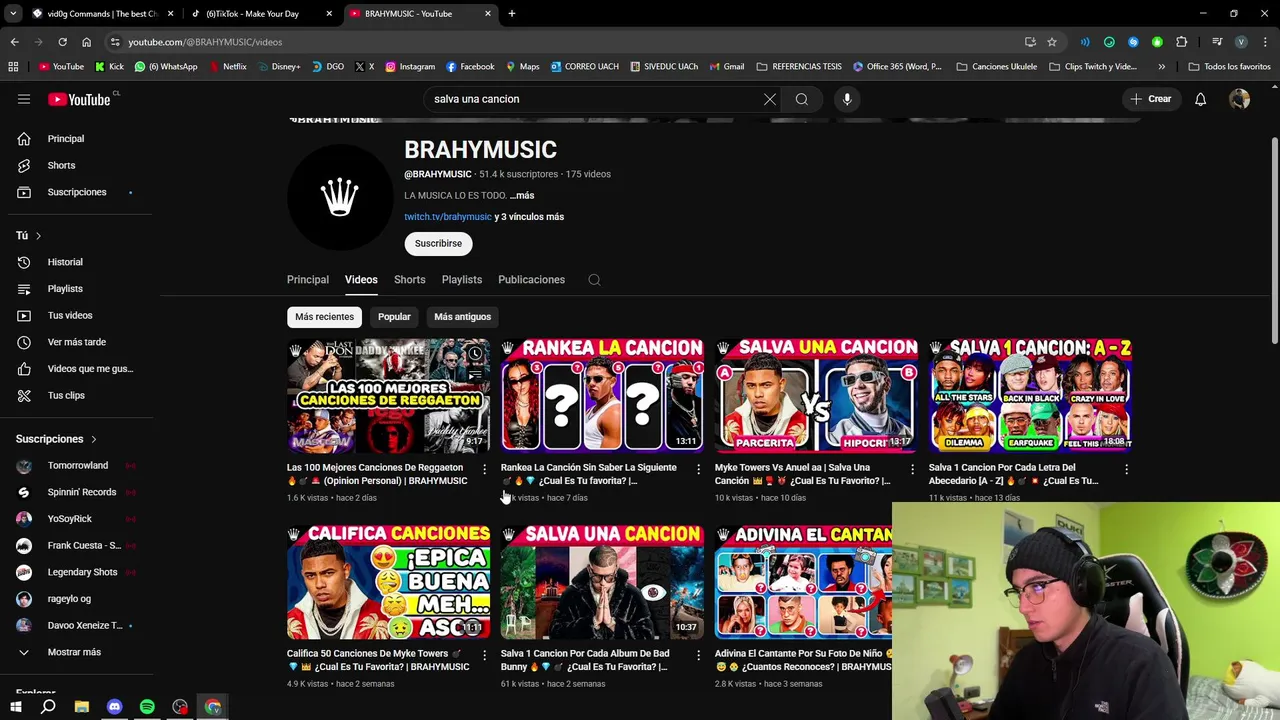Open options for Rankea La Canción video
Viewport: 1280px width, 720px height.
click(698, 469)
